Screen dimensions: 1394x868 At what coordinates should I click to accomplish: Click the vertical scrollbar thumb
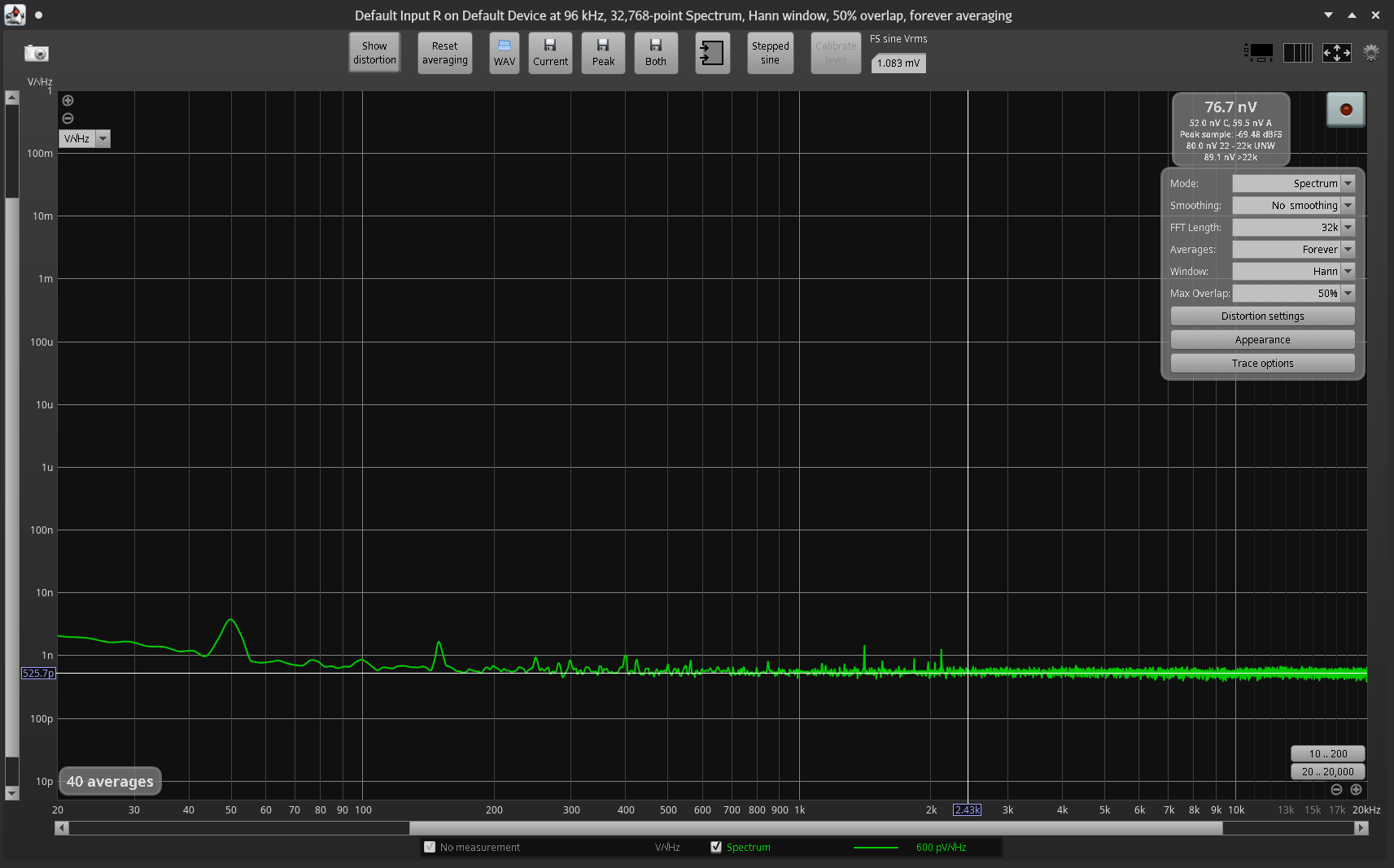pos(11,477)
